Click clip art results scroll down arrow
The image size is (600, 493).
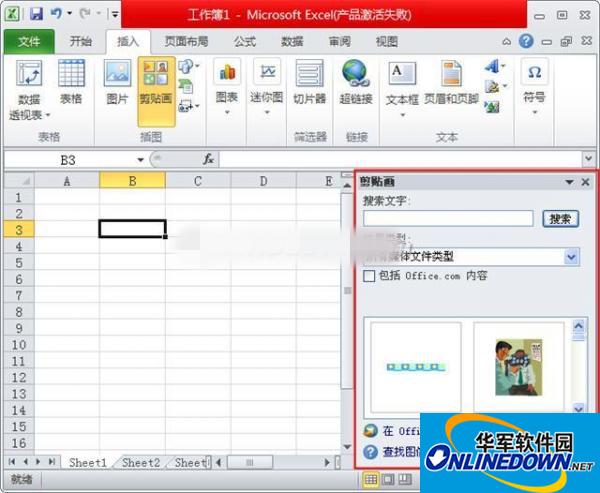579,408
